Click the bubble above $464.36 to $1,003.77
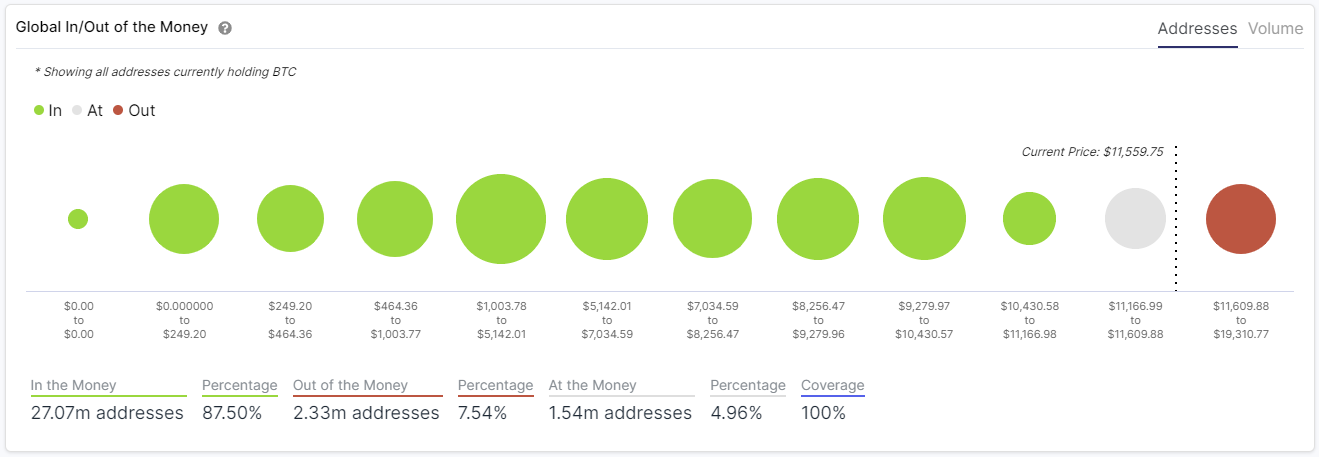The height and width of the screenshot is (457, 1319). (395, 219)
